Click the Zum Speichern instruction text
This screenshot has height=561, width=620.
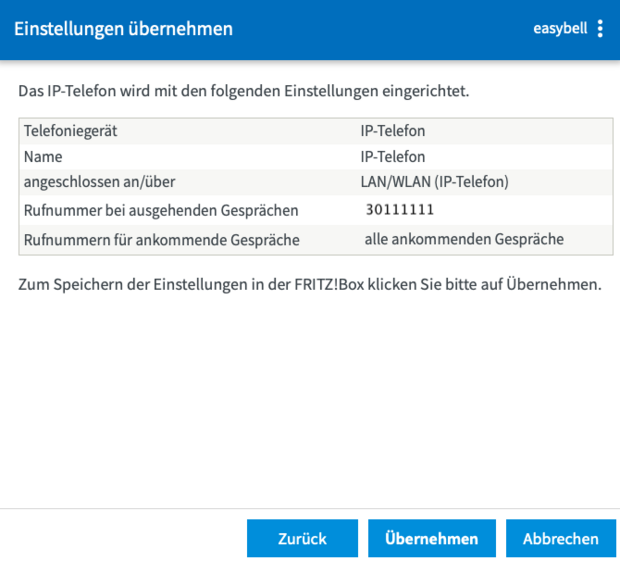[x=310, y=285]
